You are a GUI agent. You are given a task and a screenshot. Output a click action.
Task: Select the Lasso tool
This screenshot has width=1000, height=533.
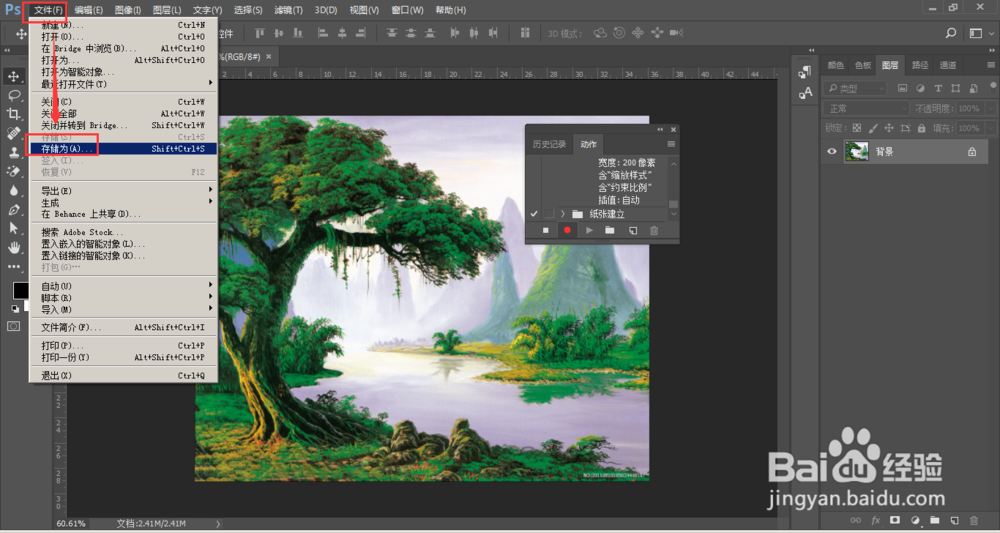coord(13,95)
